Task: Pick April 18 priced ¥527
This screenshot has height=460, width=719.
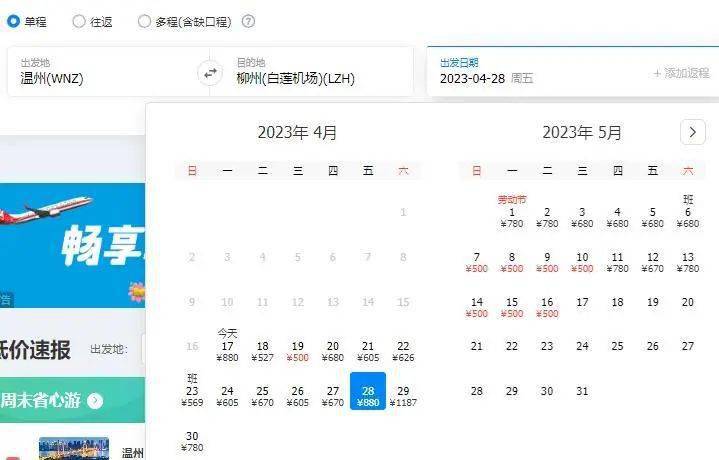Action: (262, 351)
